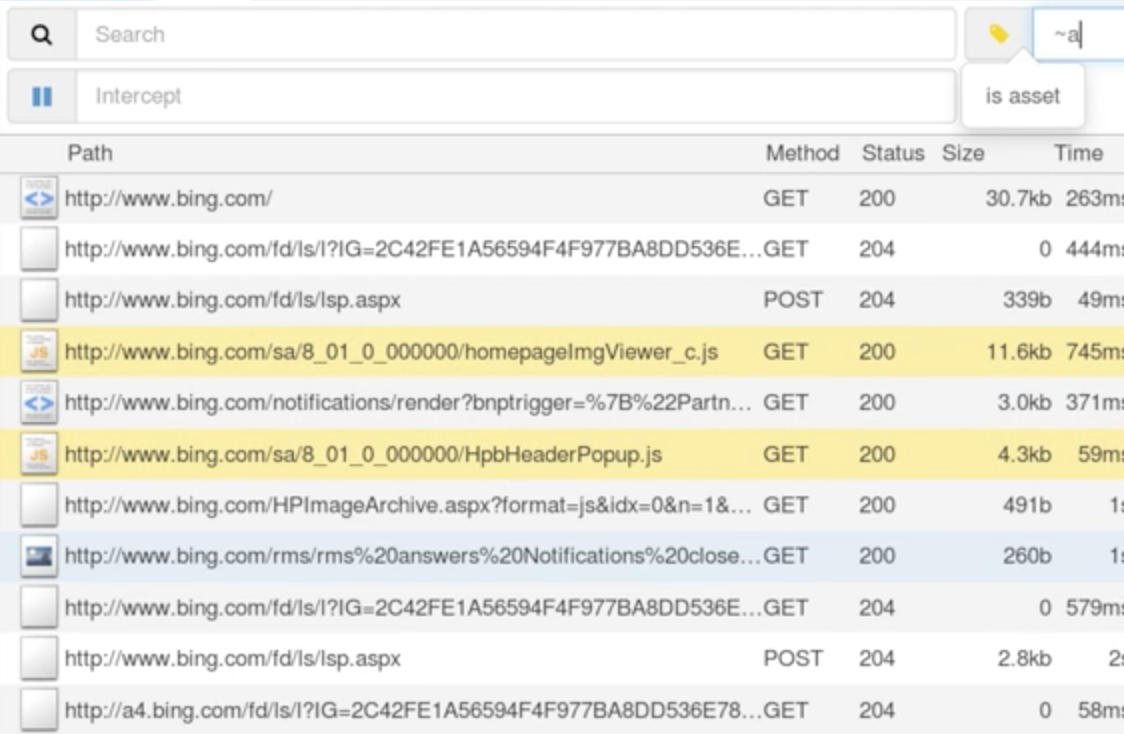Viewport: 1124px width, 734px height.
Task: Click the Intercept input field
Action: tap(515, 96)
